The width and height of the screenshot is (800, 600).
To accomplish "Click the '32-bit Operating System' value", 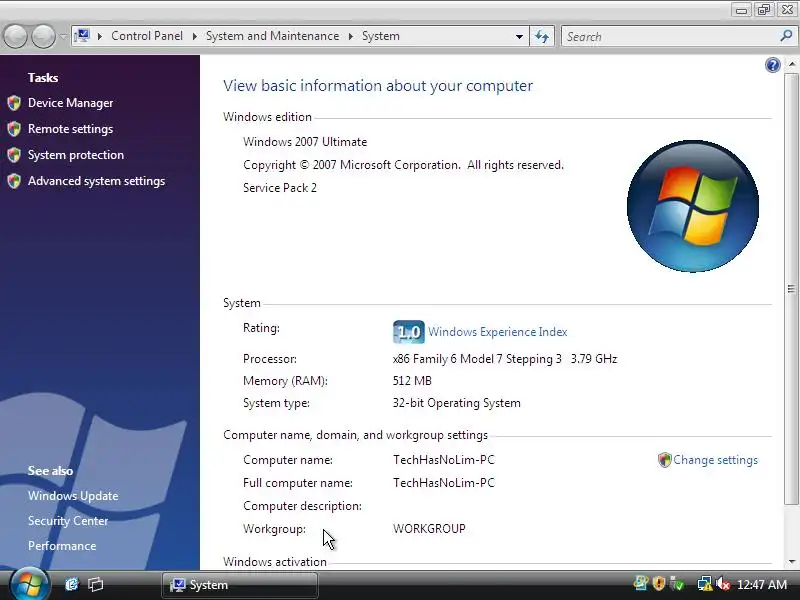I will [457, 403].
